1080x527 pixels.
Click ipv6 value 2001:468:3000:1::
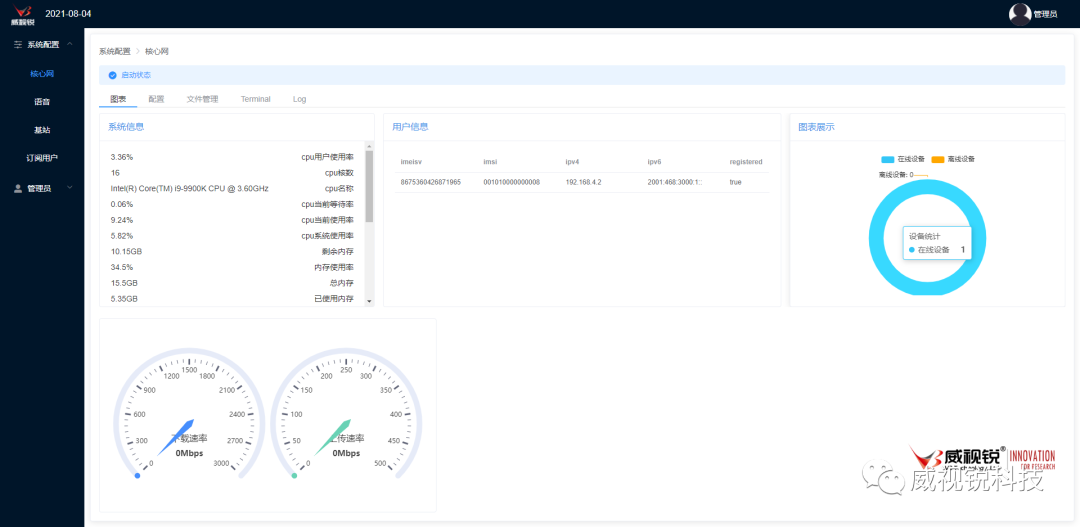point(674,183)
